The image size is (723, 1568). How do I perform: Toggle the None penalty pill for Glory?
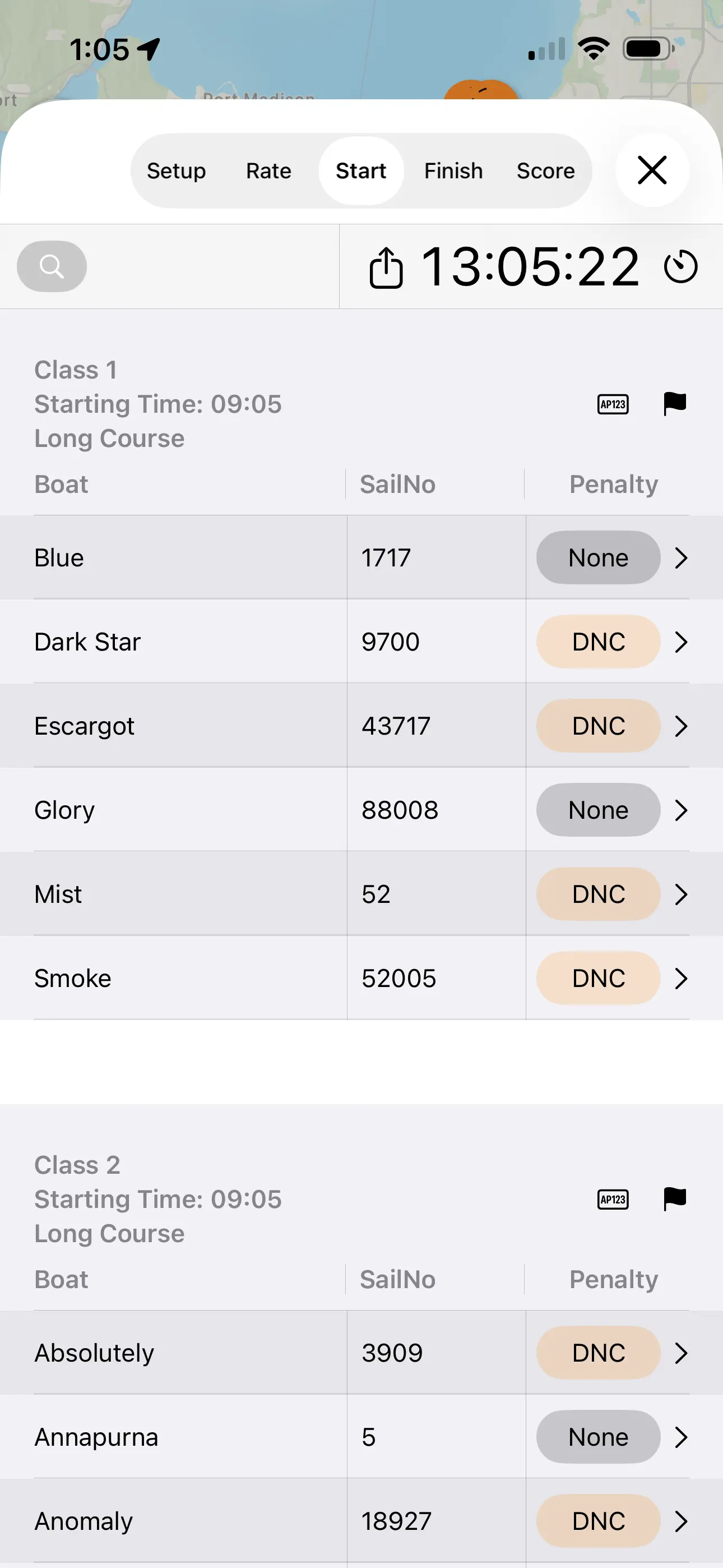(x=597, y=810)
